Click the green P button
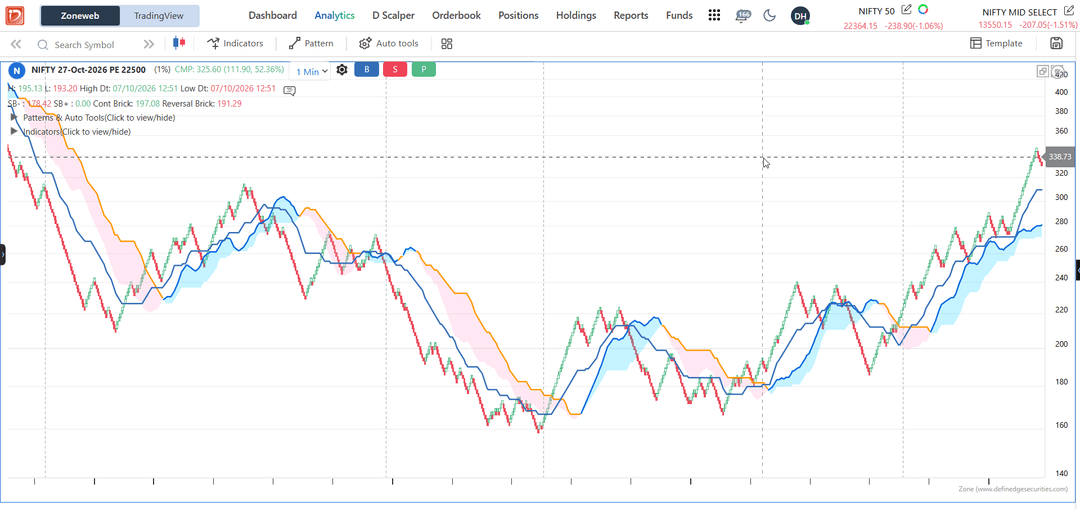1080x509 pixels. coord(424,70)
